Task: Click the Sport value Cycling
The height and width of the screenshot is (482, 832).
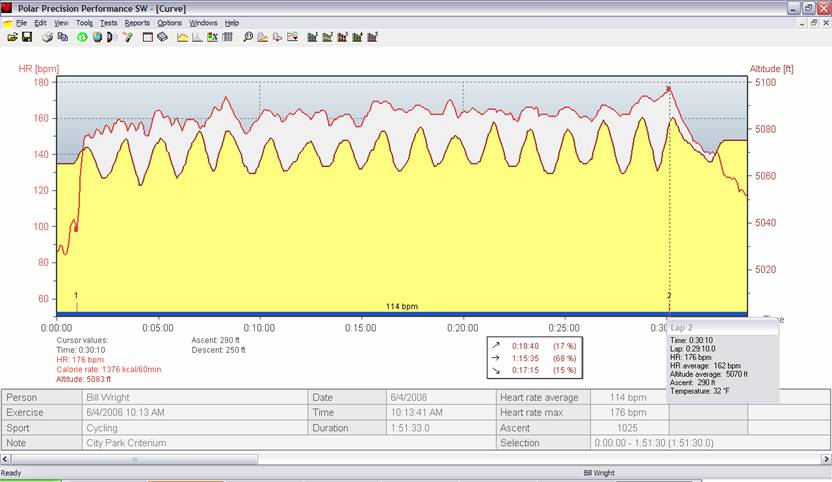Action: tap(101, 428)
